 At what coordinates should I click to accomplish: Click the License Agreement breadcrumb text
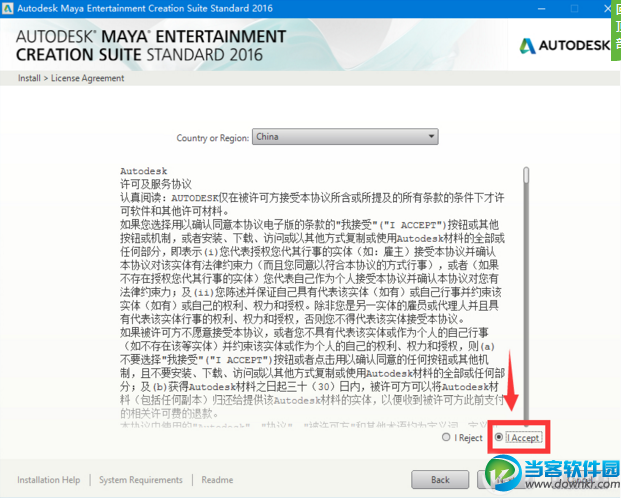pos(88,78)
